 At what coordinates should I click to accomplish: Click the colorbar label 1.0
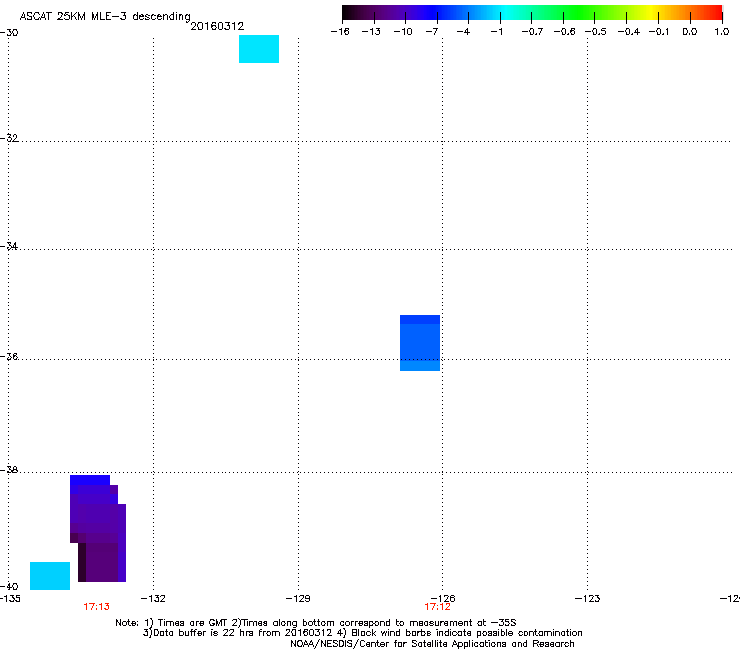[x=722, y=32]
